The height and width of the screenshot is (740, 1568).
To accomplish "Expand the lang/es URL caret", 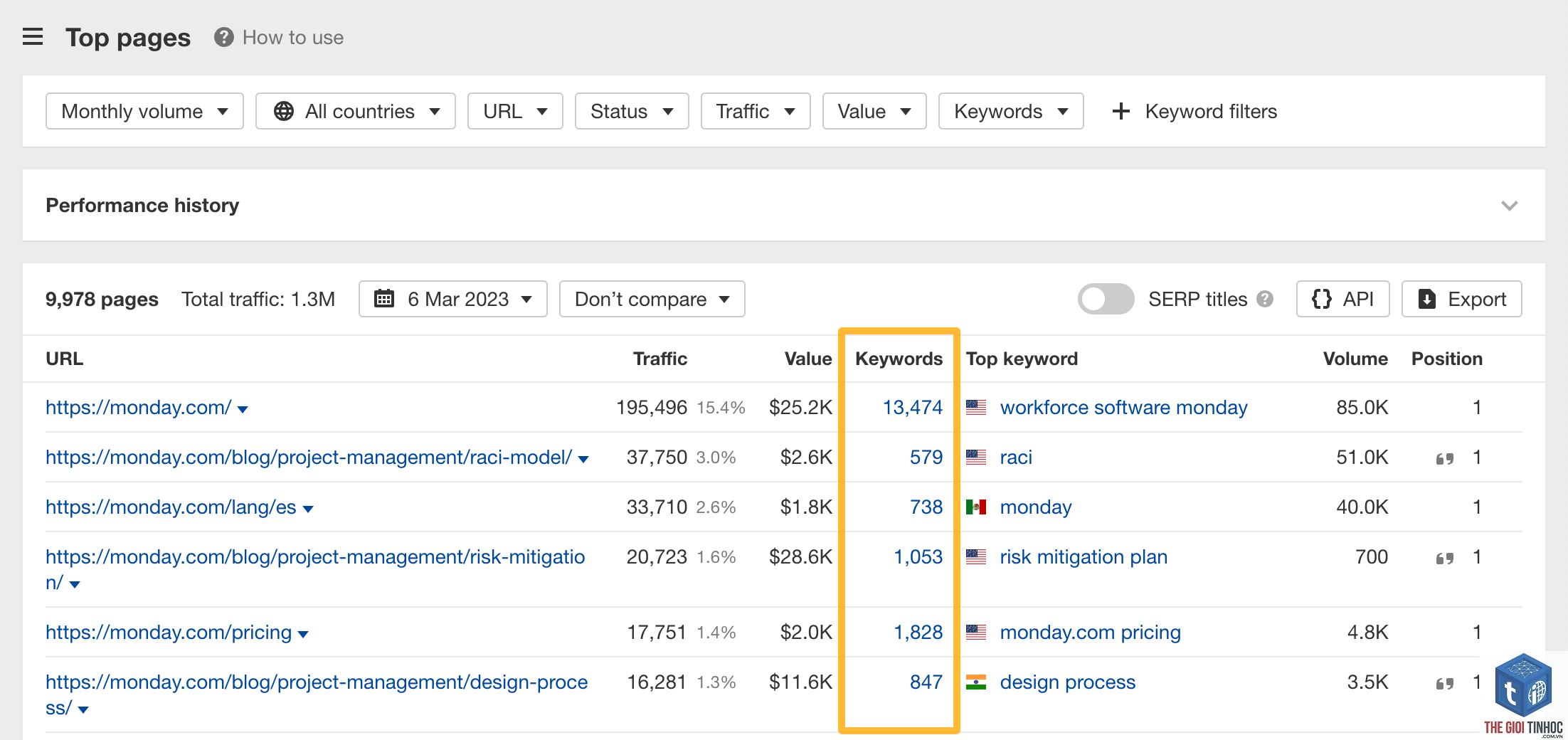I will [x=308, y=509].
